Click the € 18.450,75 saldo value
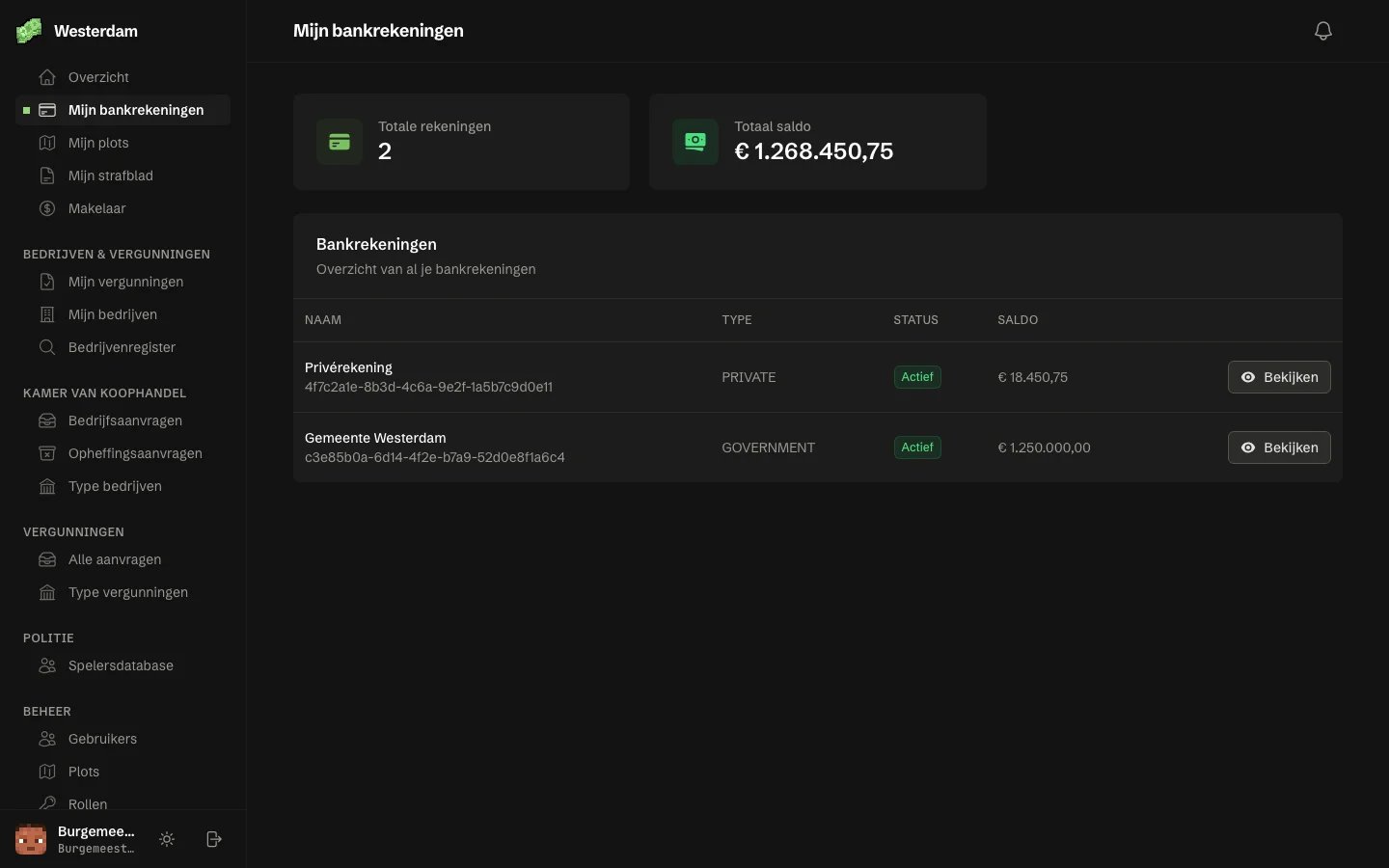 tap(1032, 377)
